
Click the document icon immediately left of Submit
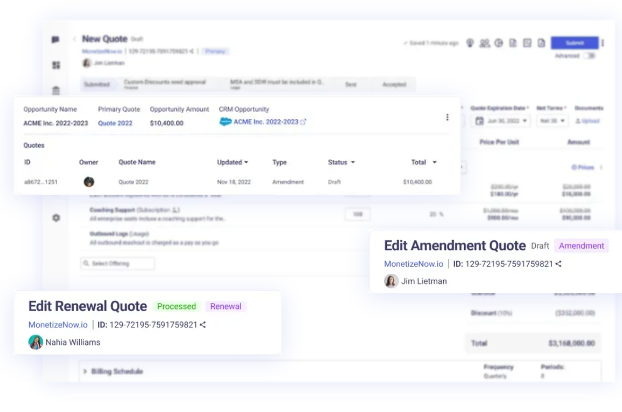click(541, 43)
